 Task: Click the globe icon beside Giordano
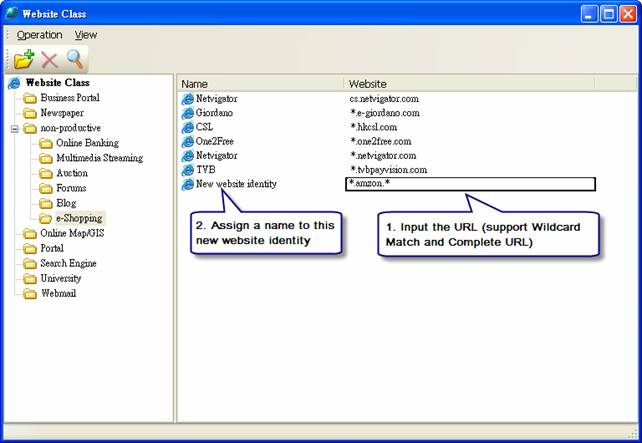[188, 113]
